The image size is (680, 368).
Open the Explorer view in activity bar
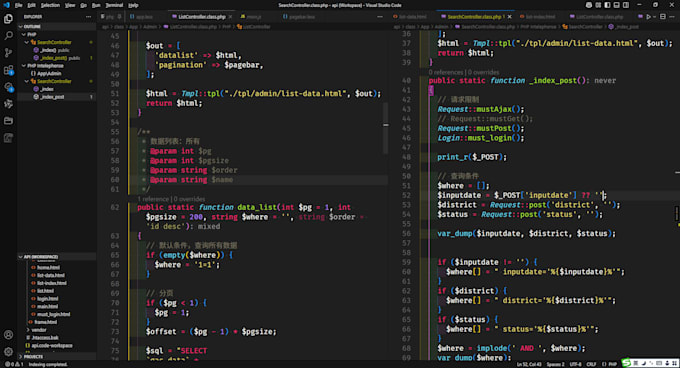point(8,19)
